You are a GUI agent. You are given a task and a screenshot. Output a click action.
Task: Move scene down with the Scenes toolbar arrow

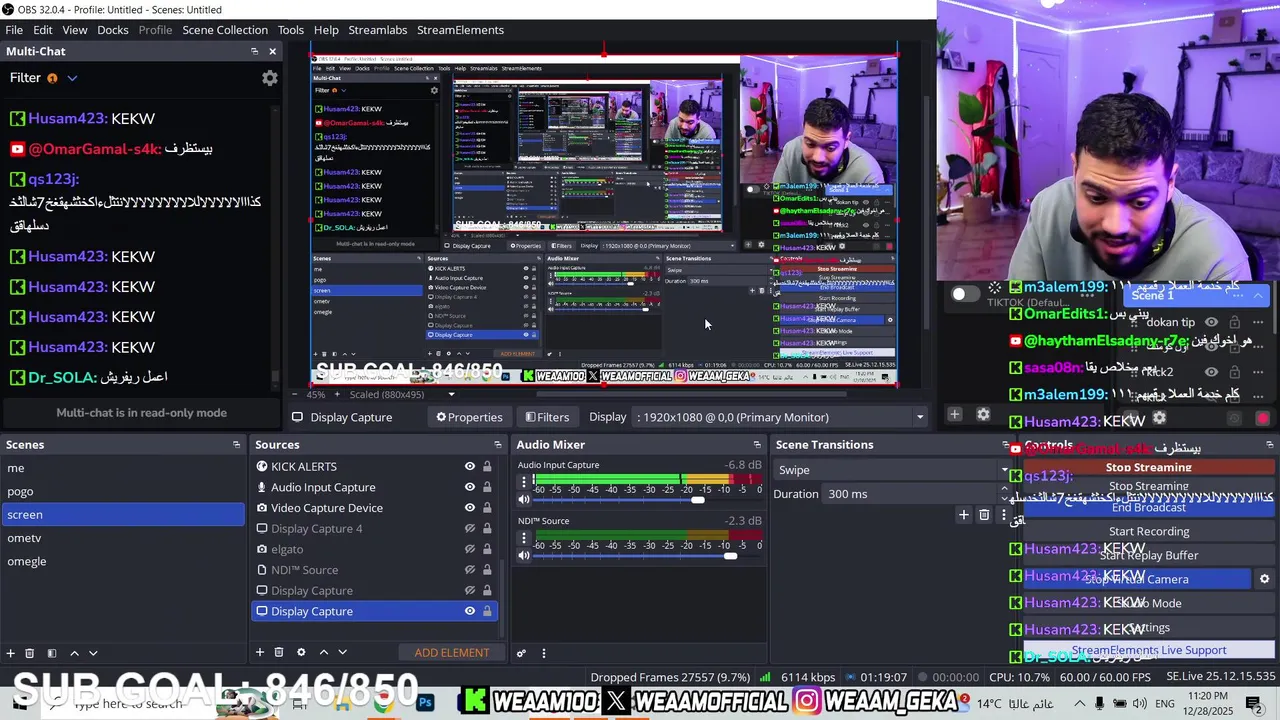pos(93,653)
